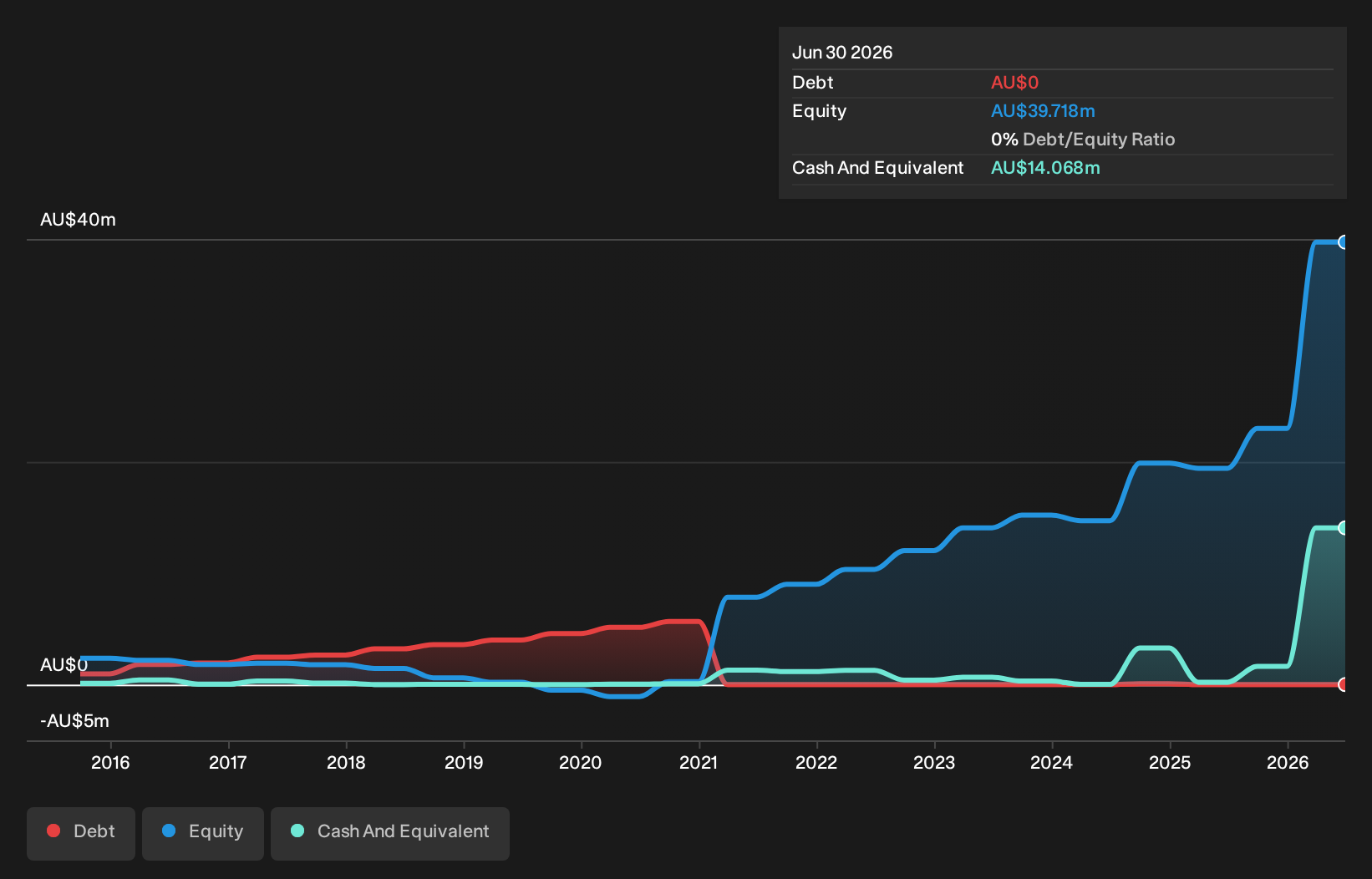
Task: Click the AU$0 y-axis label
Action: coord(64,665)
